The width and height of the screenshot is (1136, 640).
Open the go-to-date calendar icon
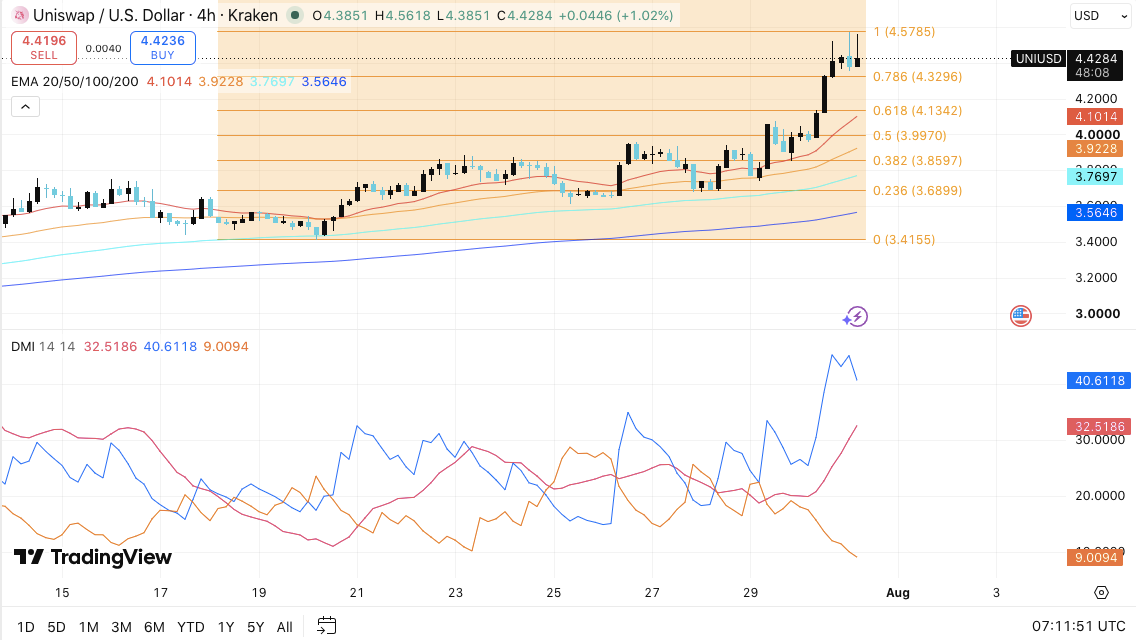pyautogui.click(x=327, y=626)
